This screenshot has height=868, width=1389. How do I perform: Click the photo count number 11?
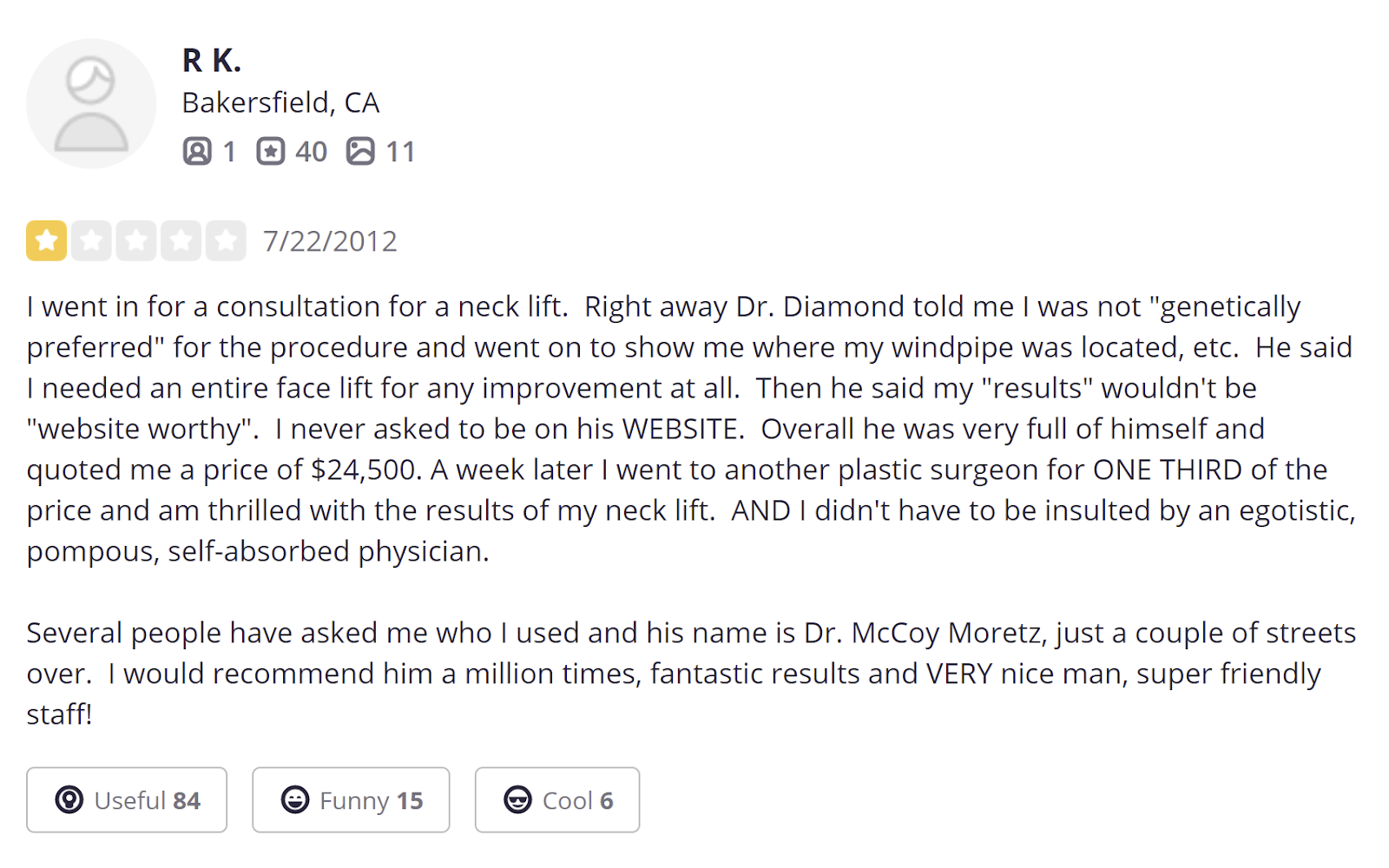pos(400,152)
